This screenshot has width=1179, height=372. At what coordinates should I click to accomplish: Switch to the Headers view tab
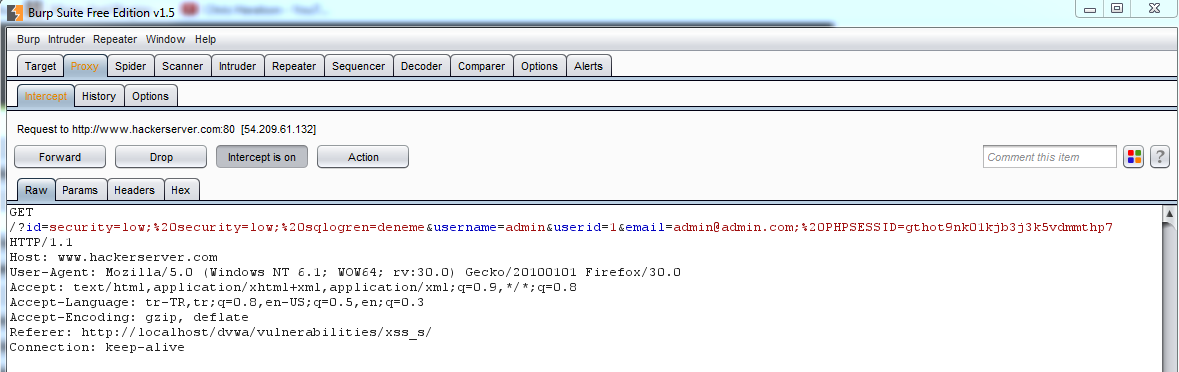(135, 190)
